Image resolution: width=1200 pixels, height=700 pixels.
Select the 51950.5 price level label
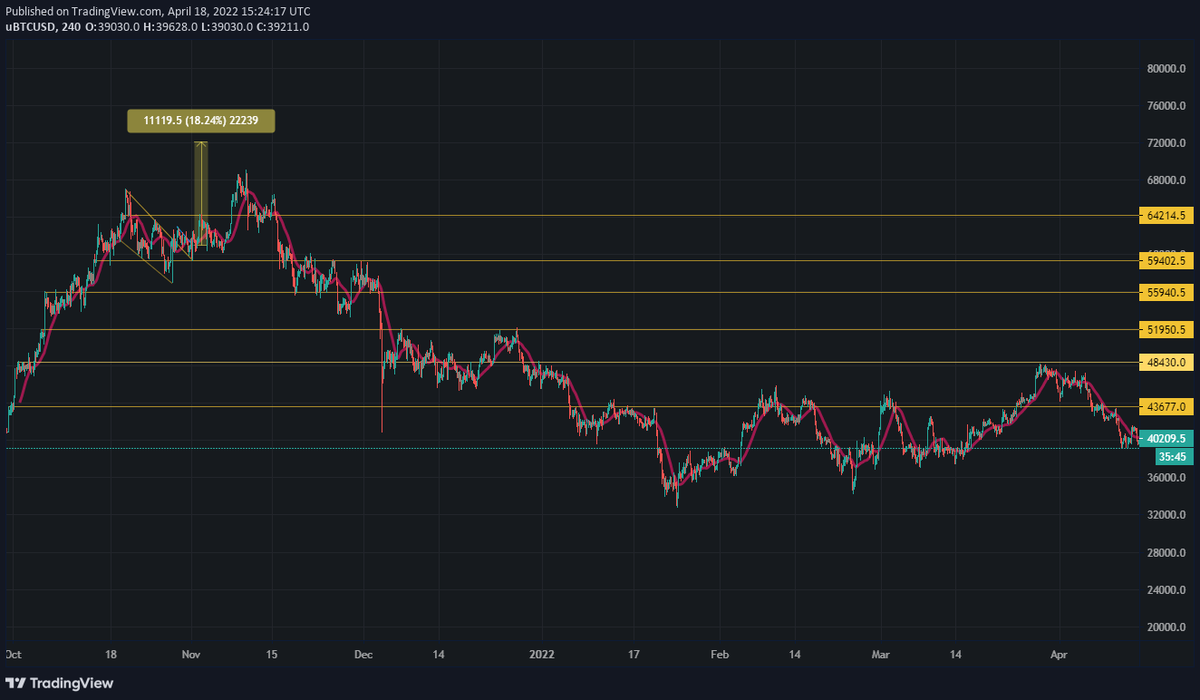1167,329
